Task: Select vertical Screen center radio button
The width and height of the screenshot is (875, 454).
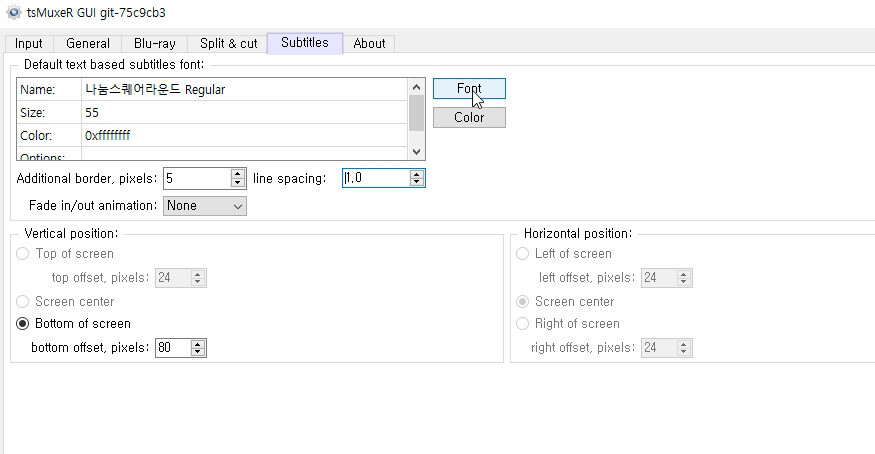Action: (23, 301)
